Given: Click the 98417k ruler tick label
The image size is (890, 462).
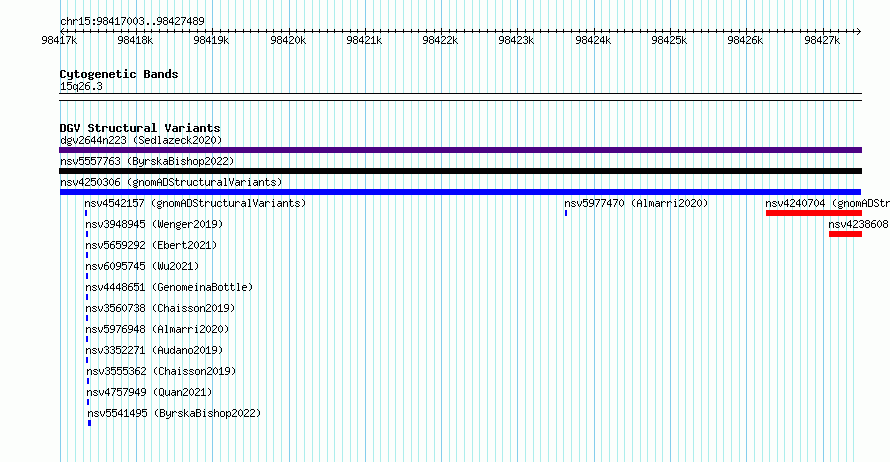Looking at the screenshot, I should point(59,40).
